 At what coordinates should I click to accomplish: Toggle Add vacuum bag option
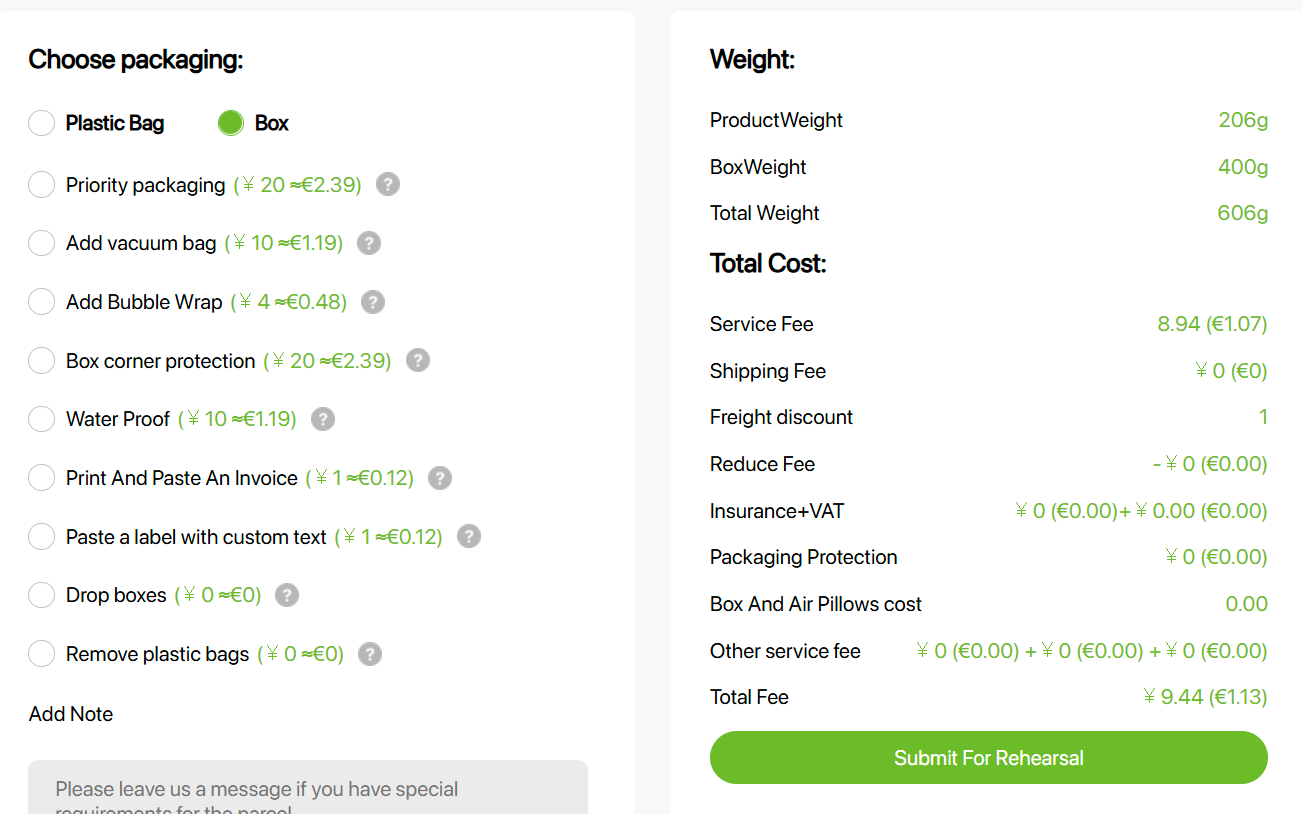point(41,243)
